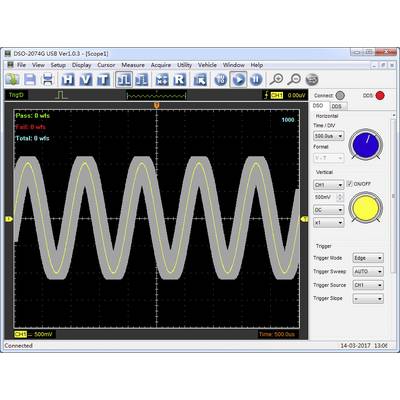Click the round grey icon after zoom out
Image resolution: width=400 pixels, height=400 pixels.
[312, 79]
